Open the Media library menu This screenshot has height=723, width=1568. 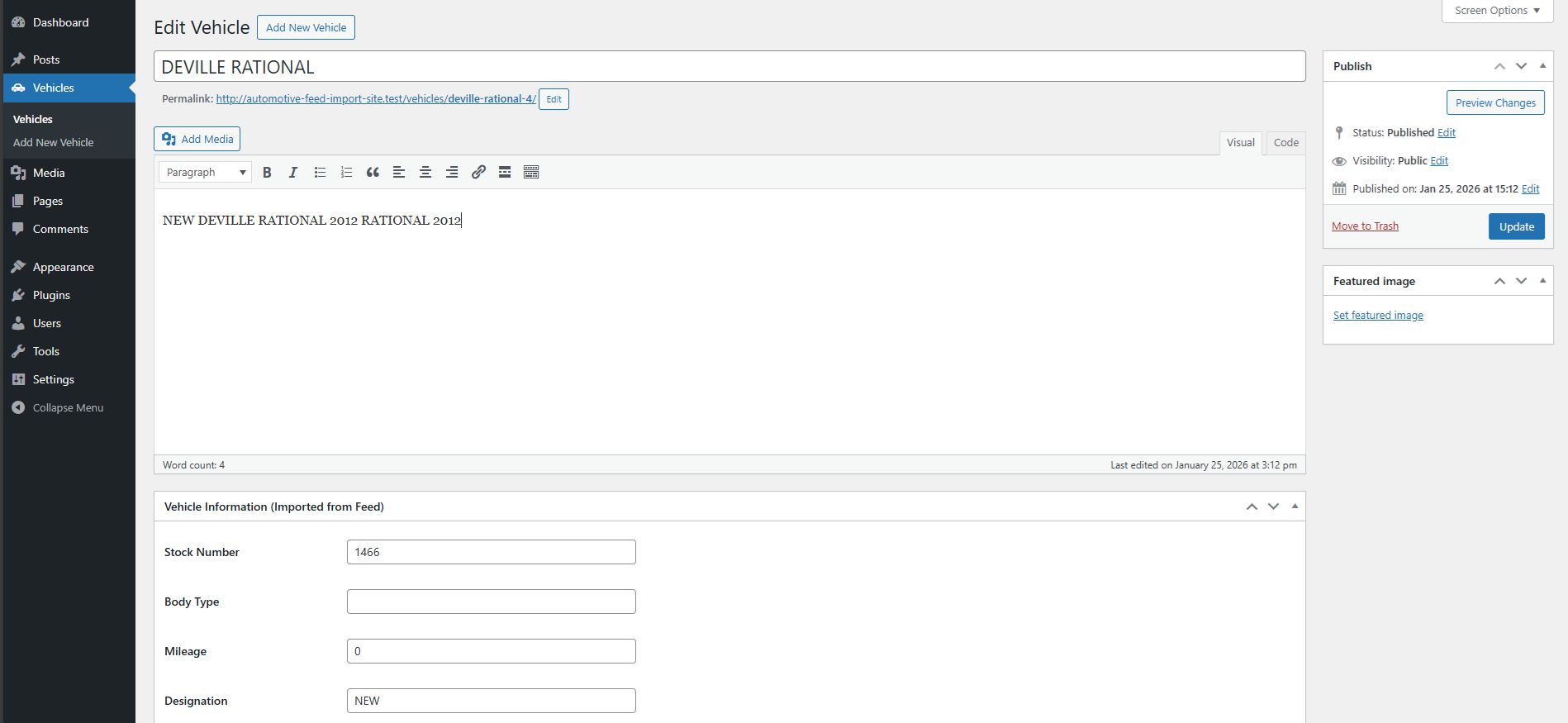[x=69, y=173]
